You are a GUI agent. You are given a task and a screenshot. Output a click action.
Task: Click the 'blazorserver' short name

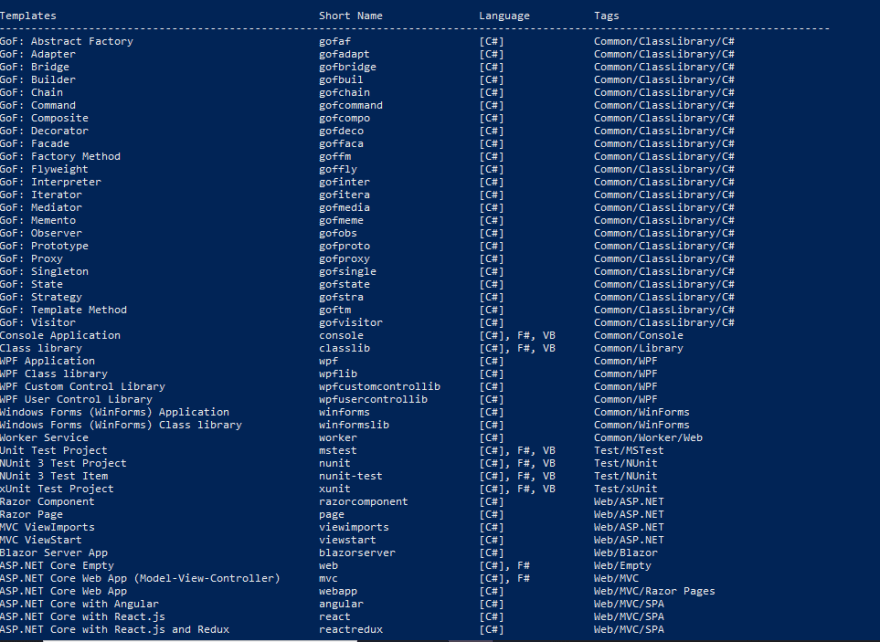tap(358, 553)
